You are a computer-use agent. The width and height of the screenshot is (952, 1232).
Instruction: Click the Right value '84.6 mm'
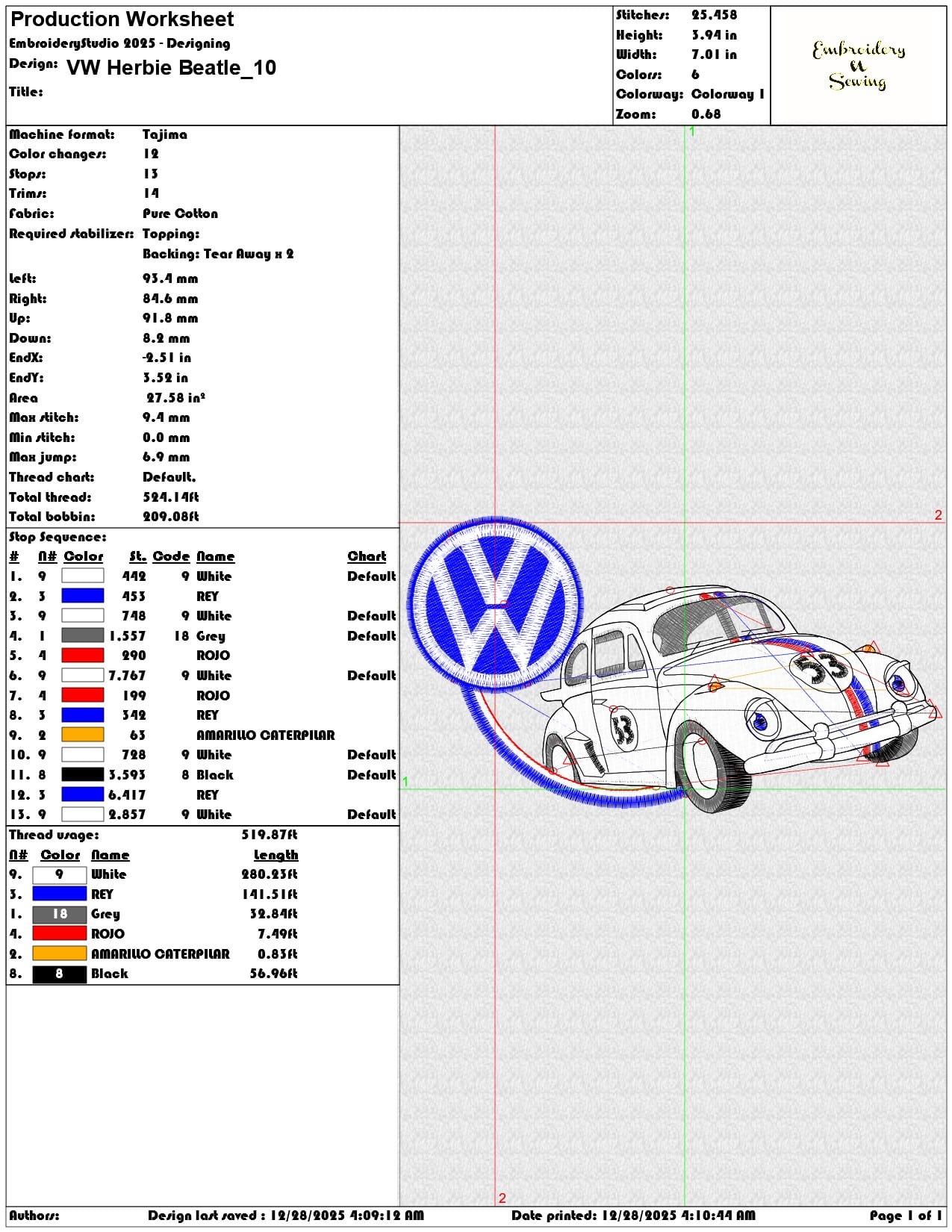click(170, 299)
